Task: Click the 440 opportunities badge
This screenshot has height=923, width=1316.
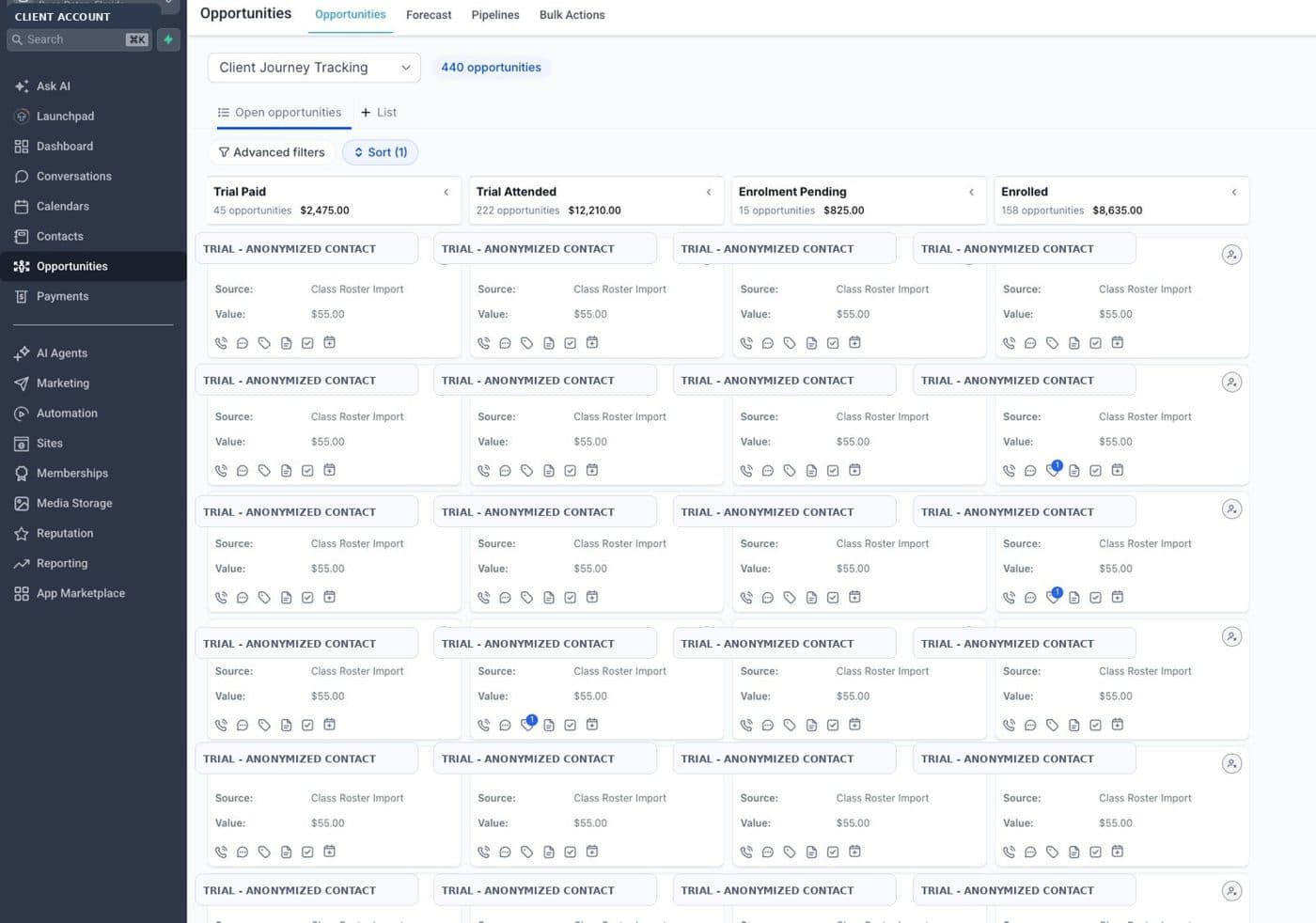Action: tap(492, 68)
